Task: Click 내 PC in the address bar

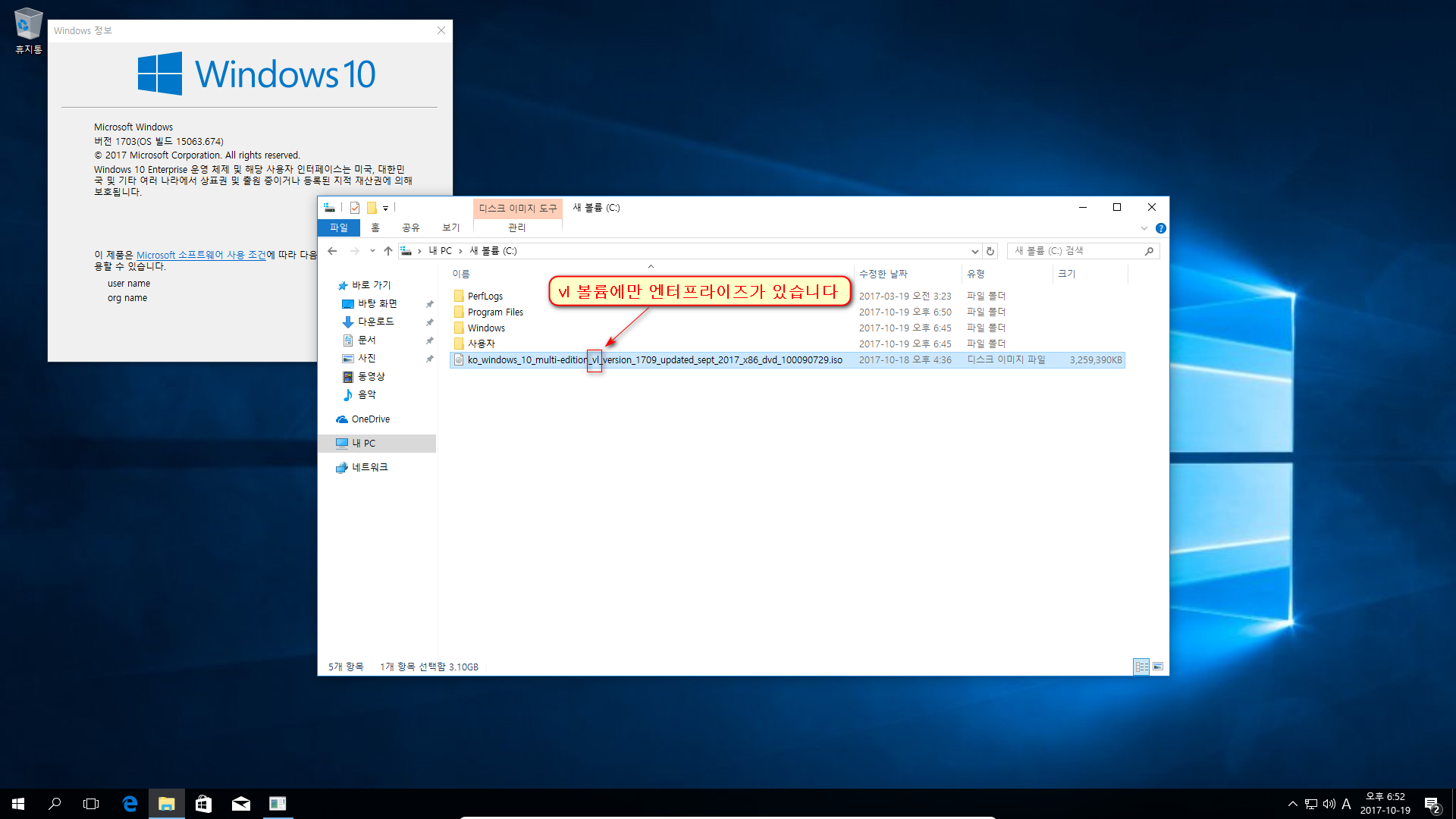Action: pos(440,251)
